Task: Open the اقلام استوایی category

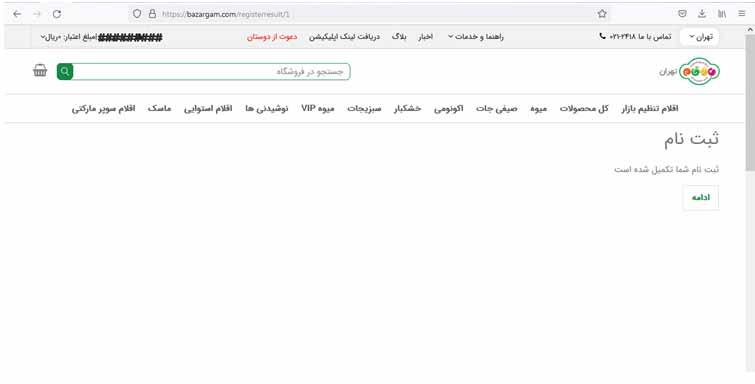Action: pos(208,108)
